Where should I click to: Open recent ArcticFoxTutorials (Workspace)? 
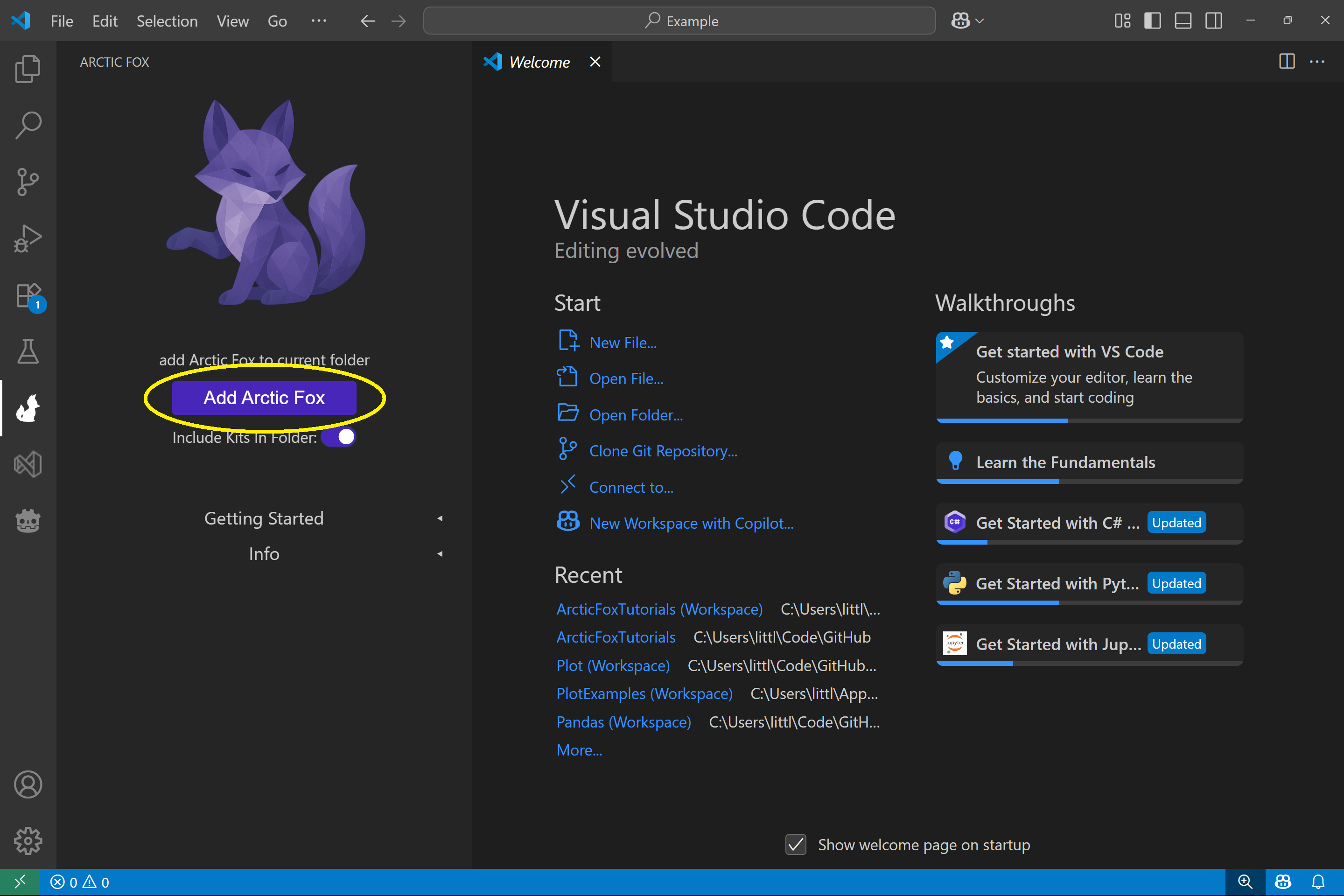point(659,609)
